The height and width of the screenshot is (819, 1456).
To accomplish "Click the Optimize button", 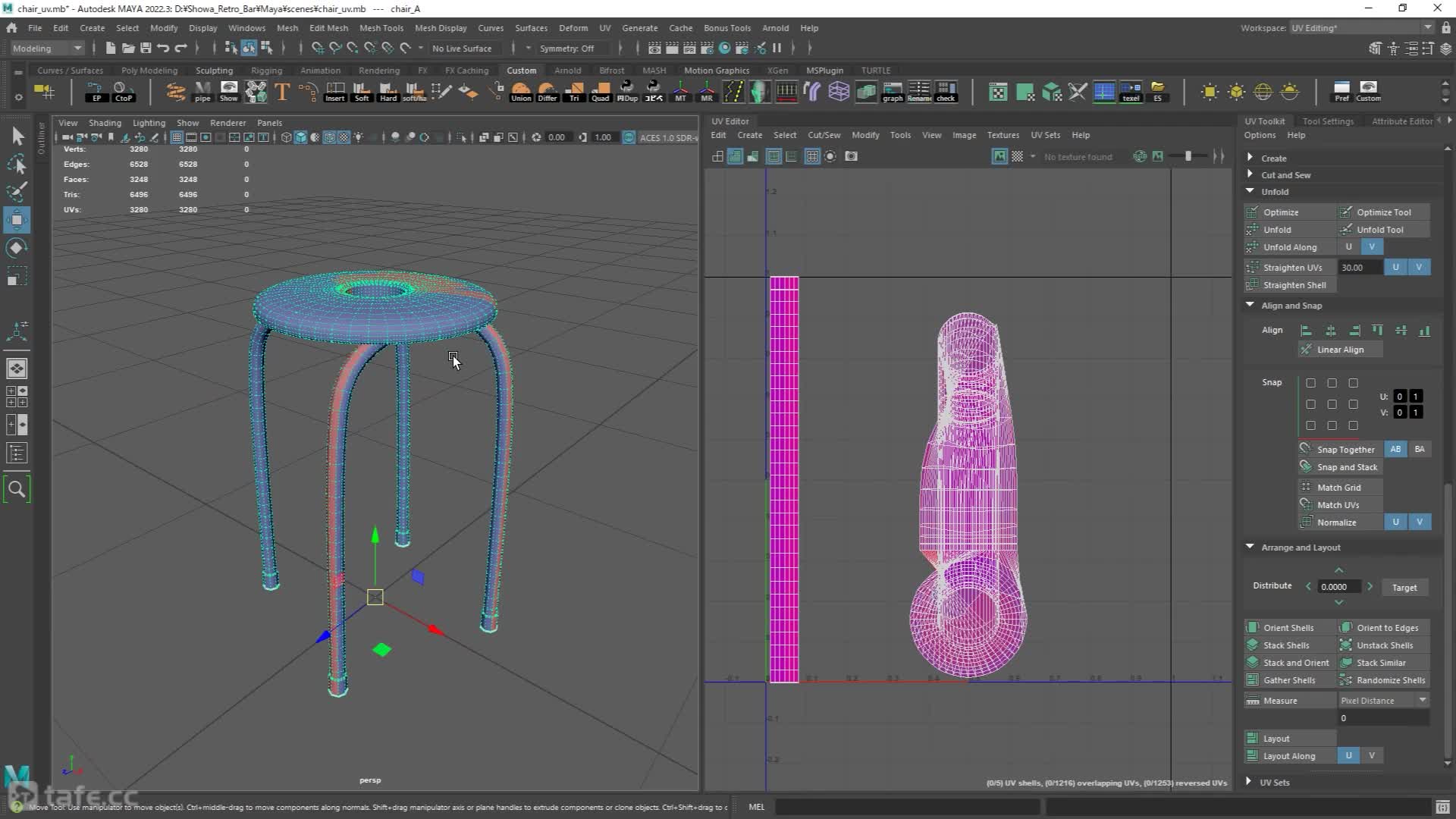I will [1289, 212].
